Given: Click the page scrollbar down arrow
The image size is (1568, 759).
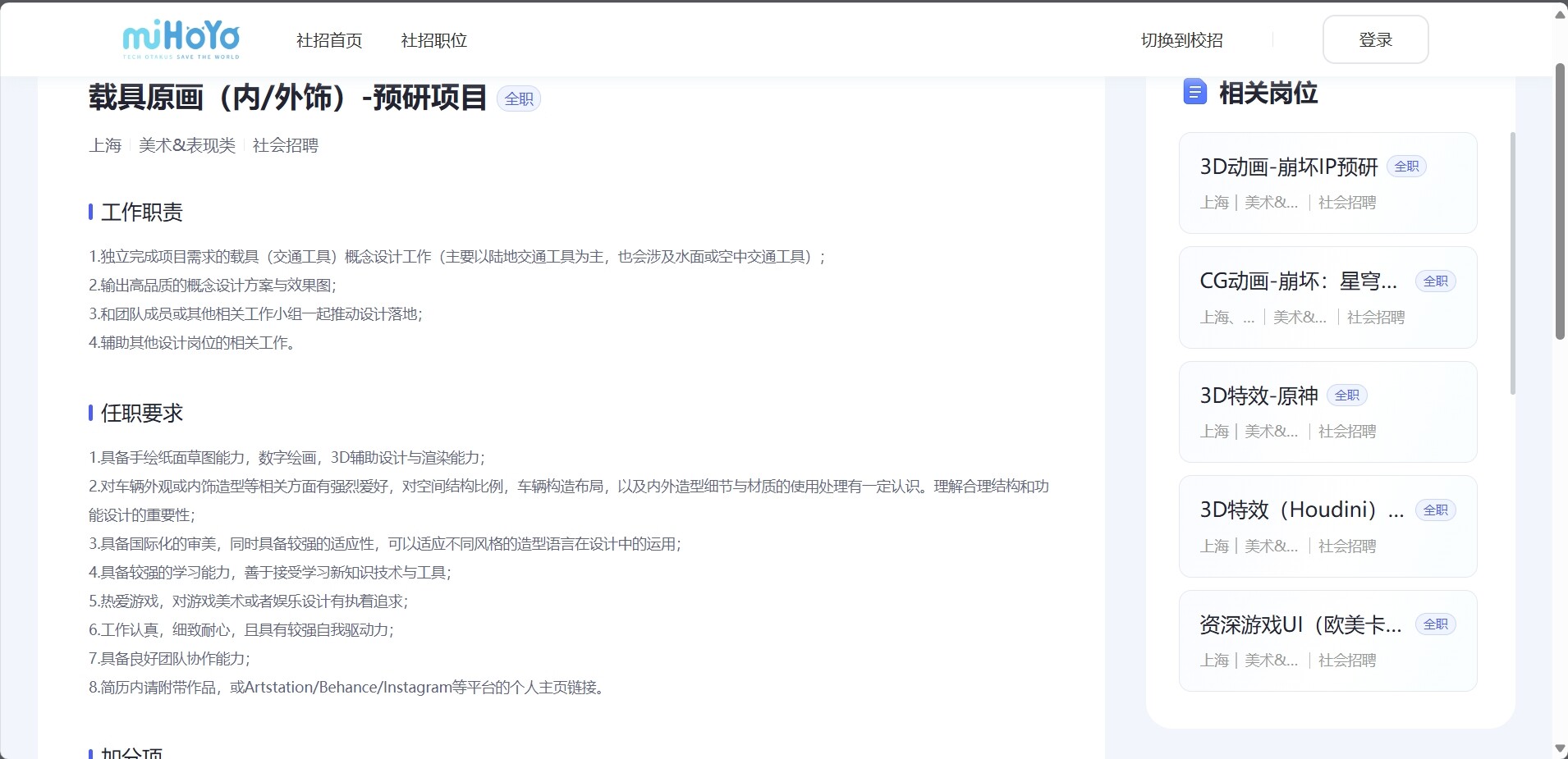Looking at the screenshot, I should coord(1560,748).
